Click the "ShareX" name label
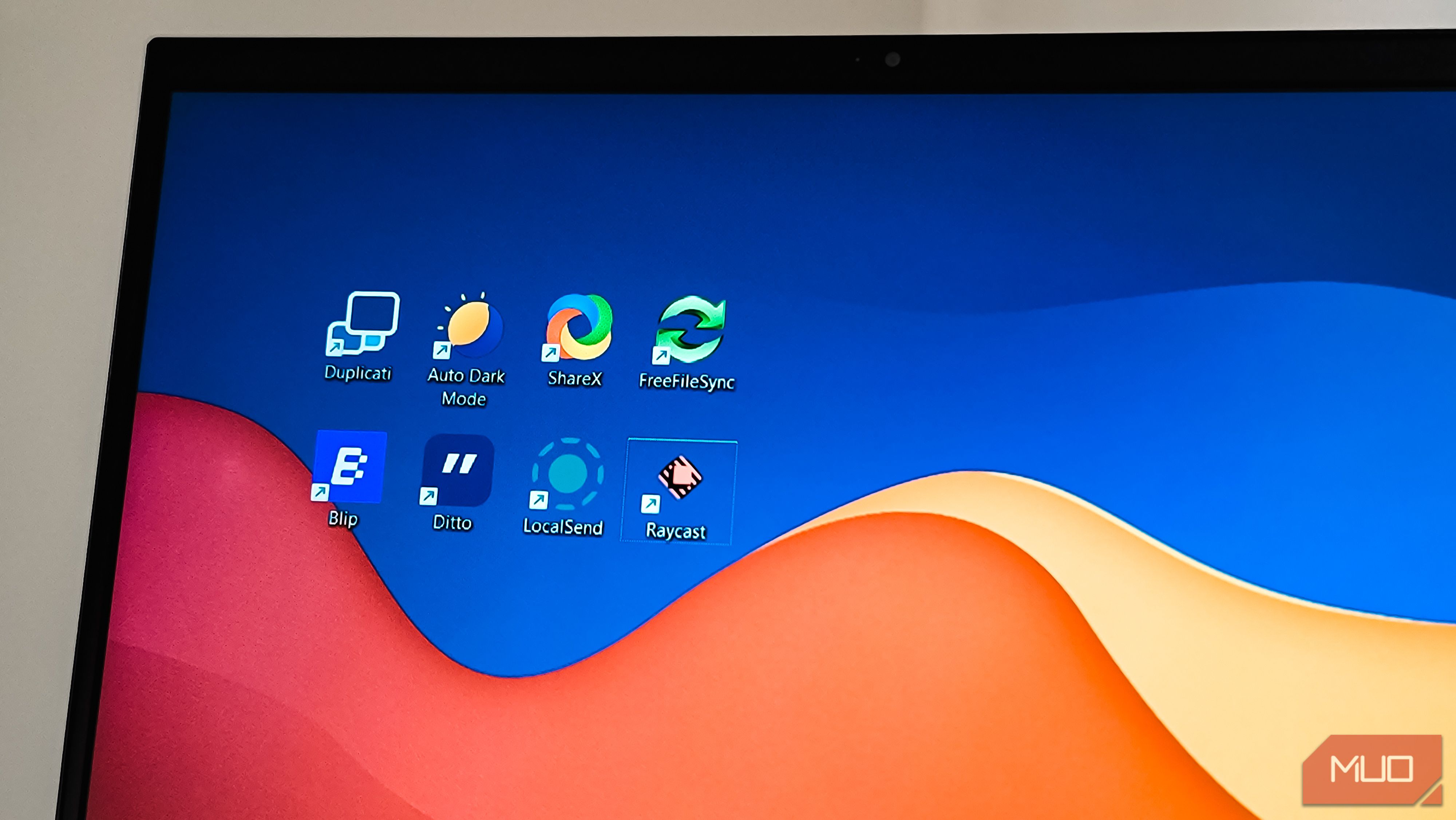Viewport: 1456px width, 820px height. (574, 378)
